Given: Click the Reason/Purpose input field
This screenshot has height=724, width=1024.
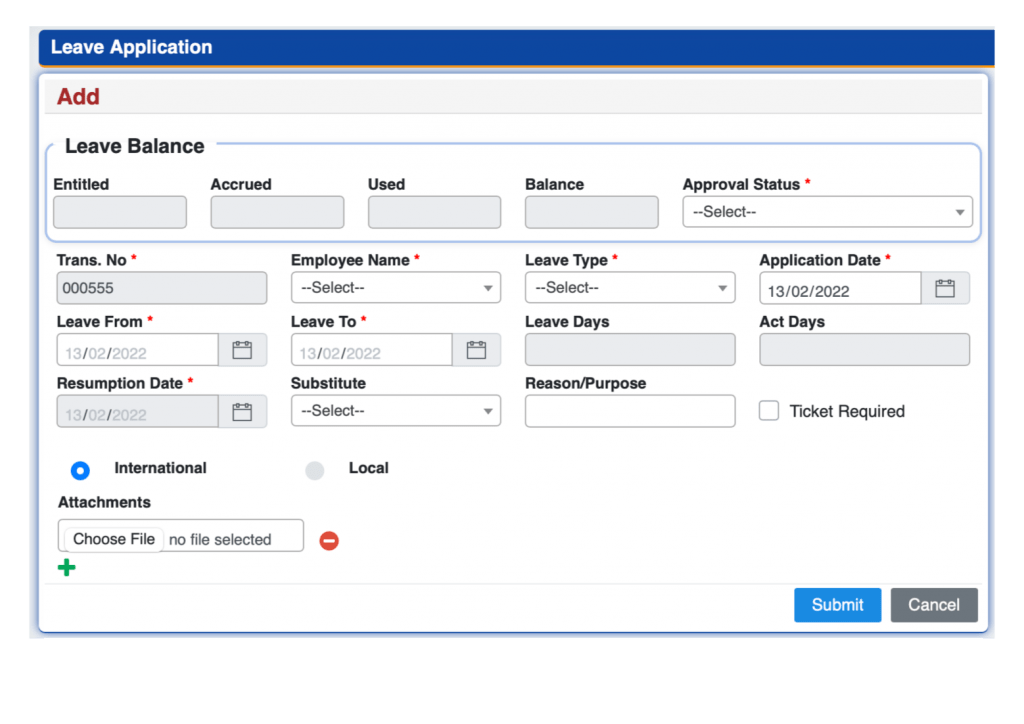Looking at the screenshot, I should [629, 410].
